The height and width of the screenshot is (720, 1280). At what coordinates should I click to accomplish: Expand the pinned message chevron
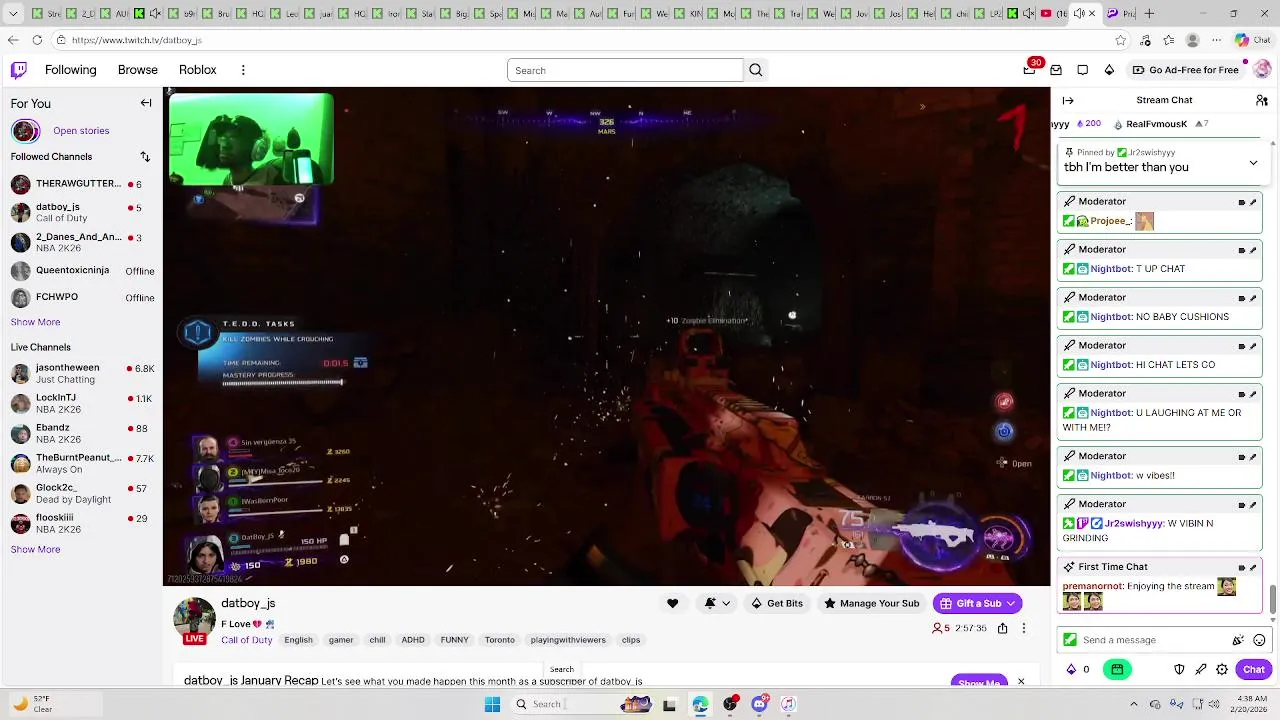(x=1253, y=163)
